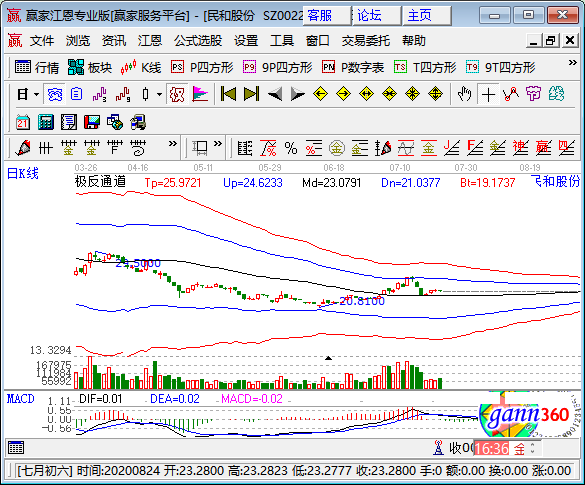Open the 行情 quotes view
585x485 pixels.
tap(37, 68)
